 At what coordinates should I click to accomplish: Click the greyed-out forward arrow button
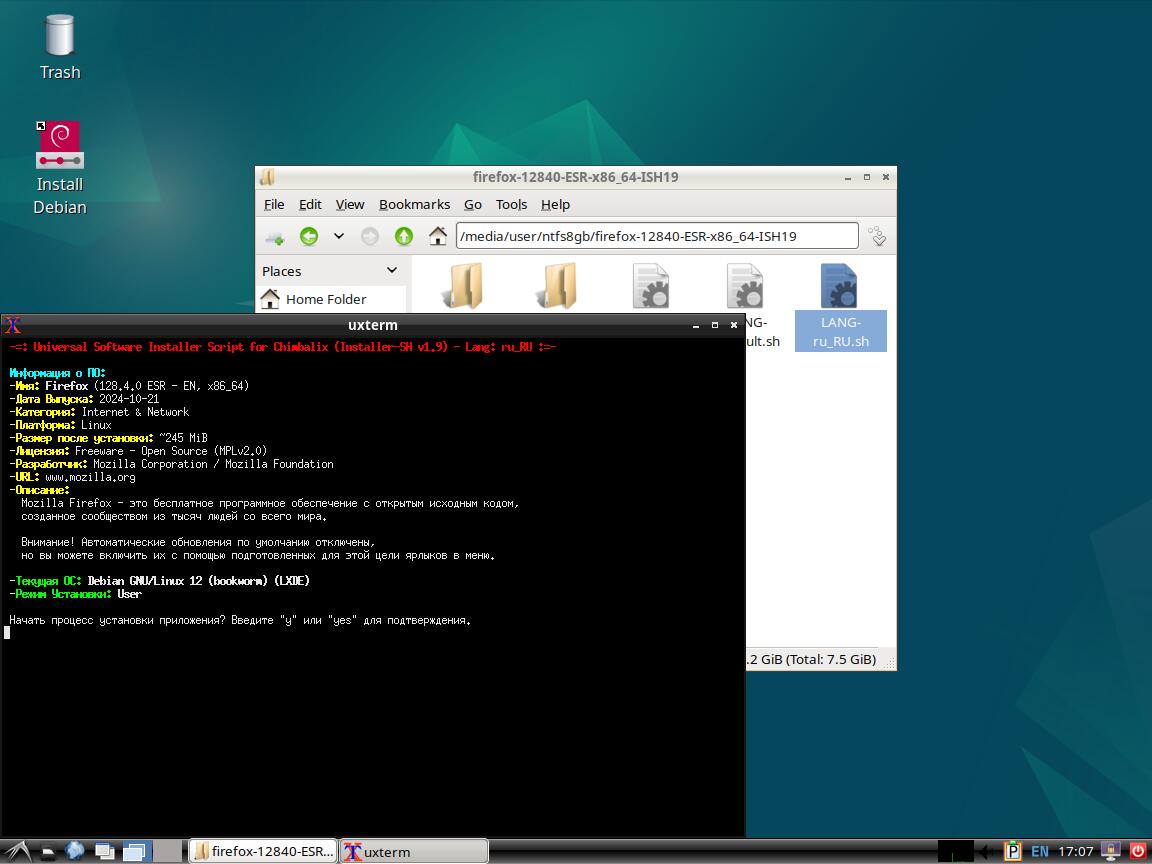[x=370, y=236]
